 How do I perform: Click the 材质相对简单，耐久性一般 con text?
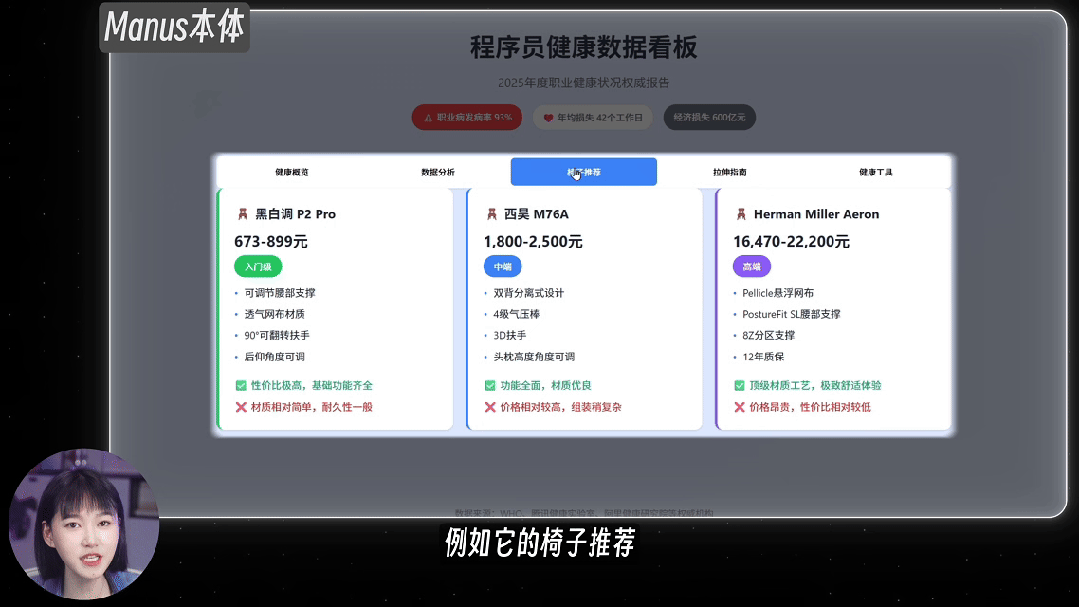pyautogui.click(x=312, y=407)
